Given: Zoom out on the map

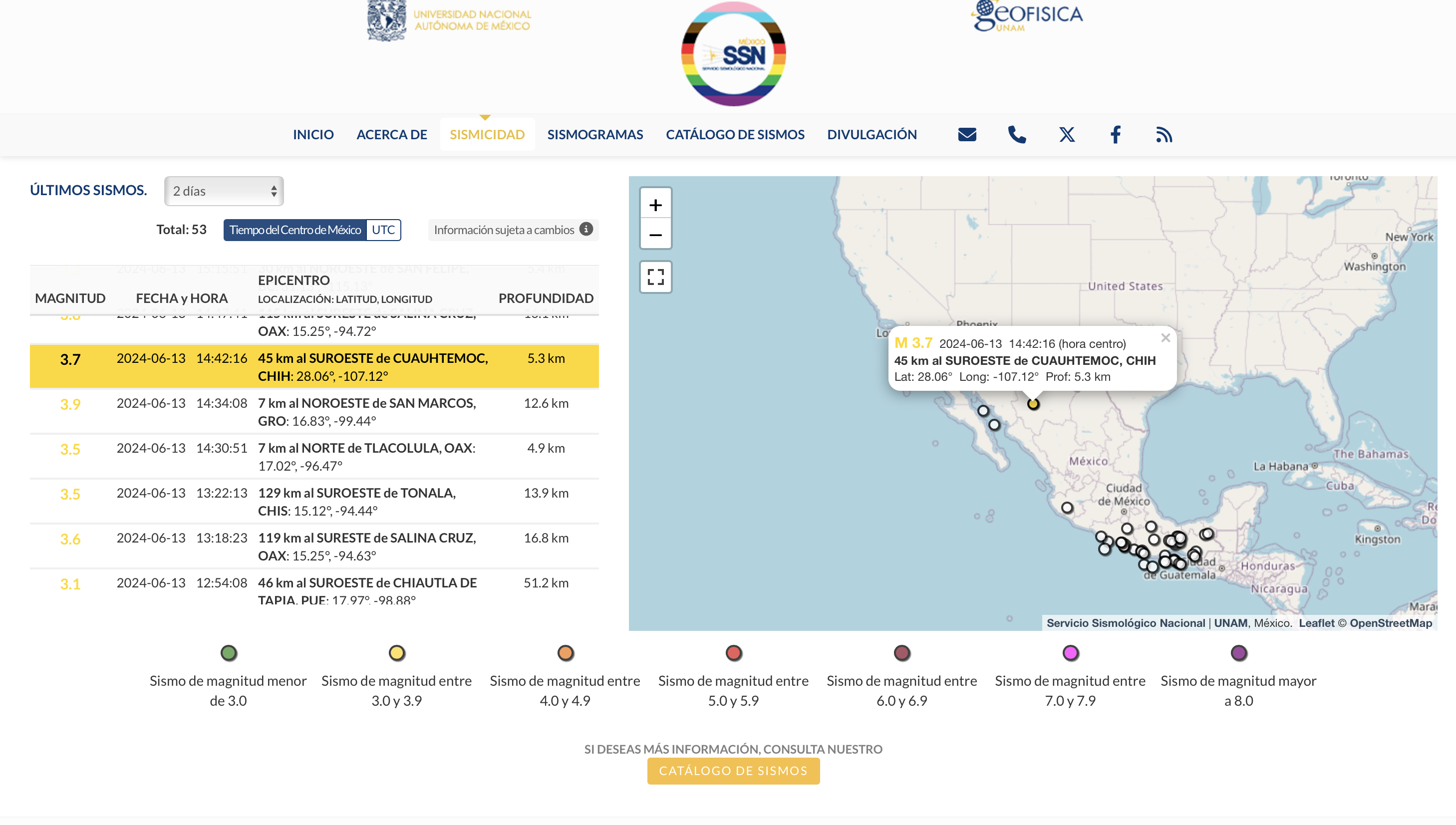Looking at the screenshot, I should 655,235.
